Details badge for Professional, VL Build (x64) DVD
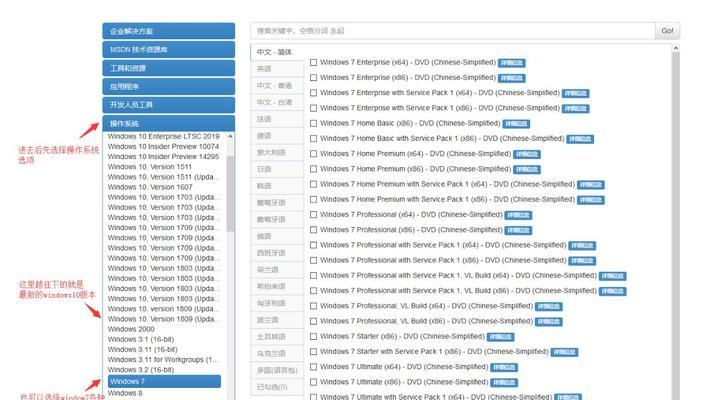Image resolution: width=702 pixels, height=400 pixels. [x=549, y=306]
